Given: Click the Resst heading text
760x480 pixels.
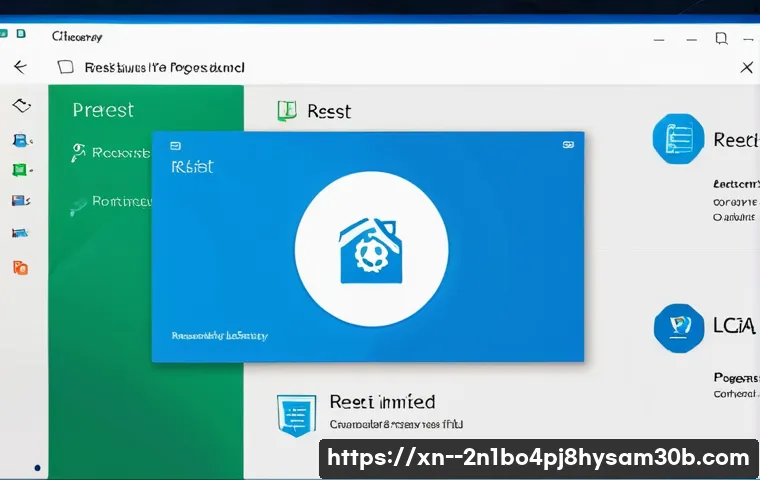Looking at the screenshot, I should pyautogui.click(x=329, y=111).
